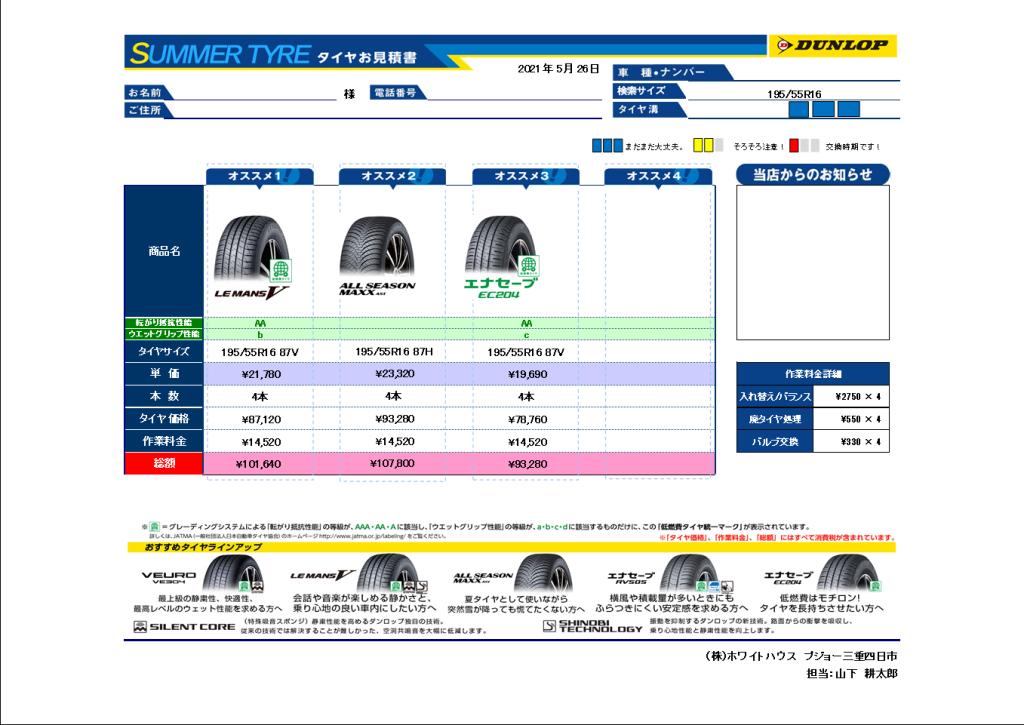
Task: Click the エナセーブ EC204 tire image in オススメ3
Action: [499, 246]
